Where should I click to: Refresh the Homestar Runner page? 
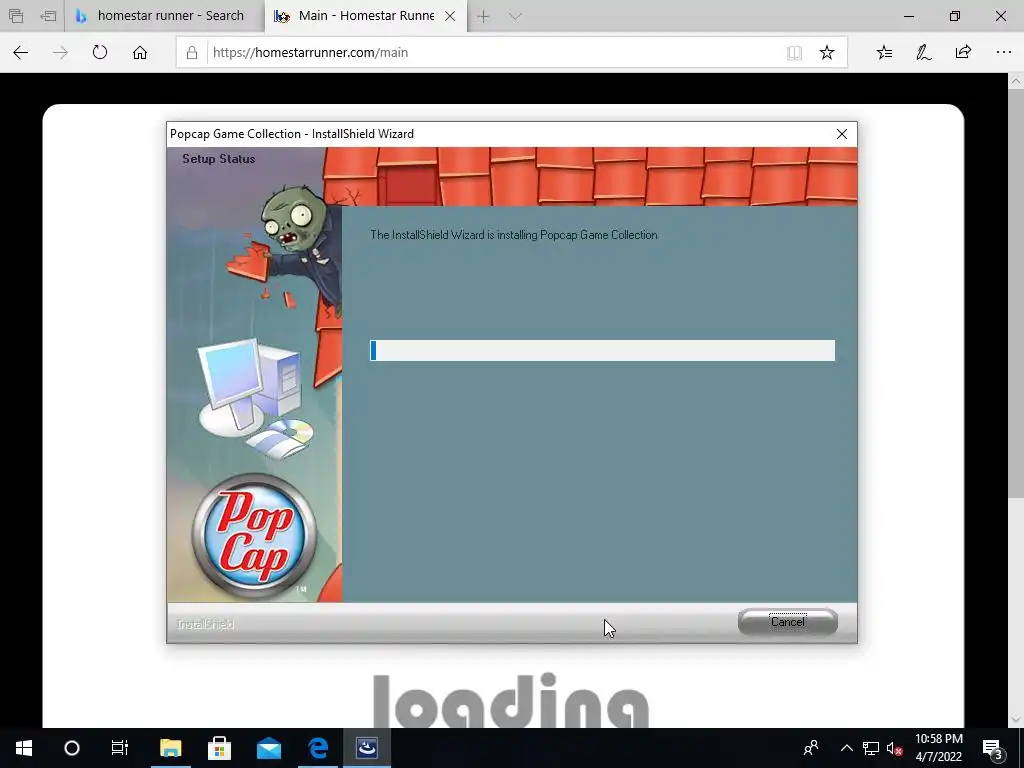click(100, 52)
